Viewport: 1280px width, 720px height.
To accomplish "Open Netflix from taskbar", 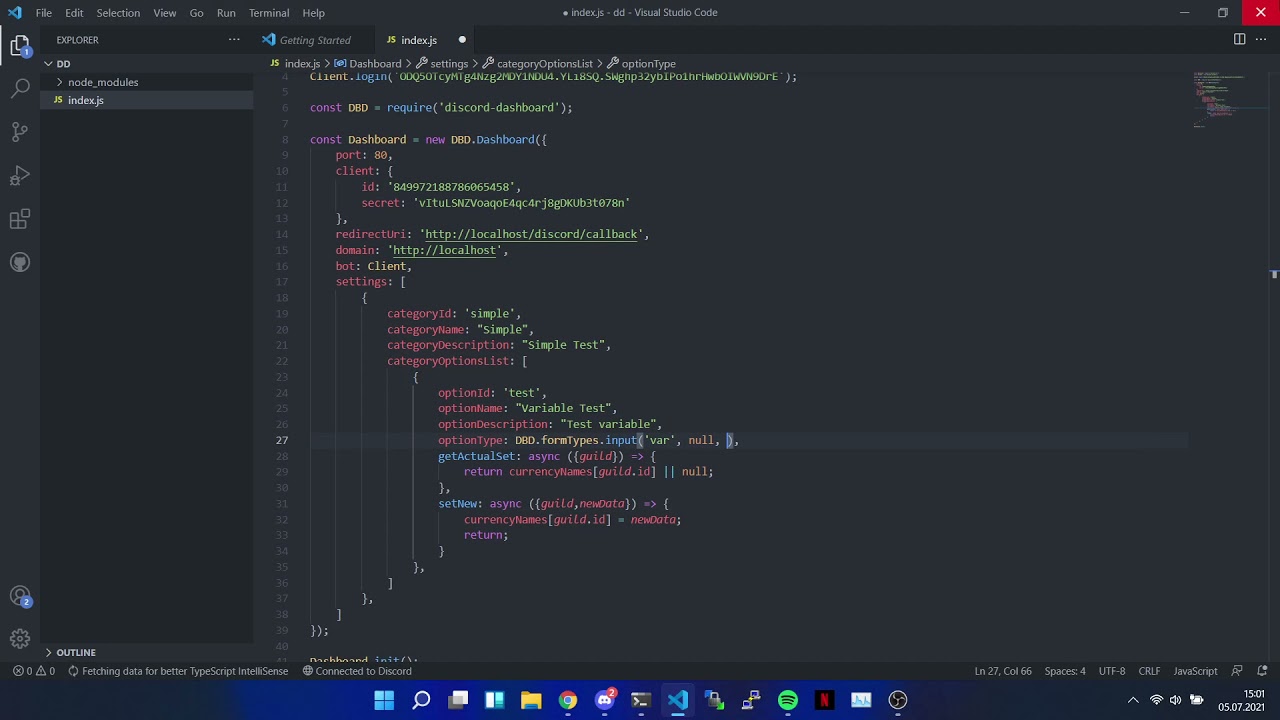I will click(x=824, y=700).
